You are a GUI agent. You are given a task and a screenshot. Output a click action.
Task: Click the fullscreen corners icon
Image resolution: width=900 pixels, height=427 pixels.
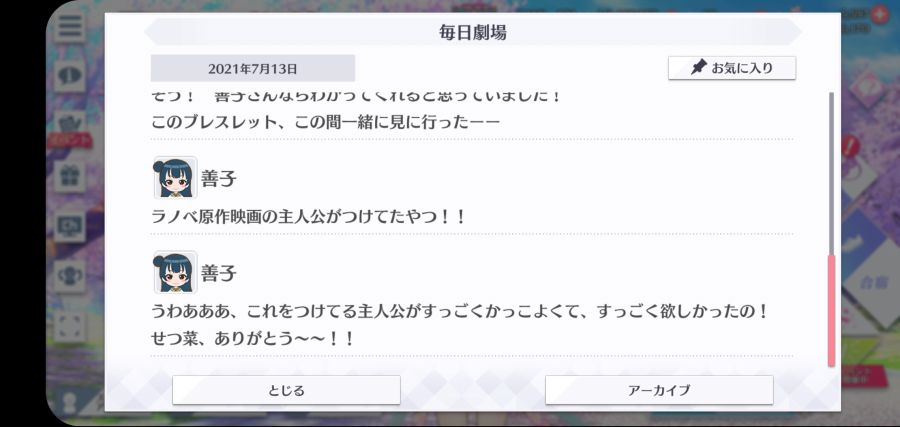69,326
